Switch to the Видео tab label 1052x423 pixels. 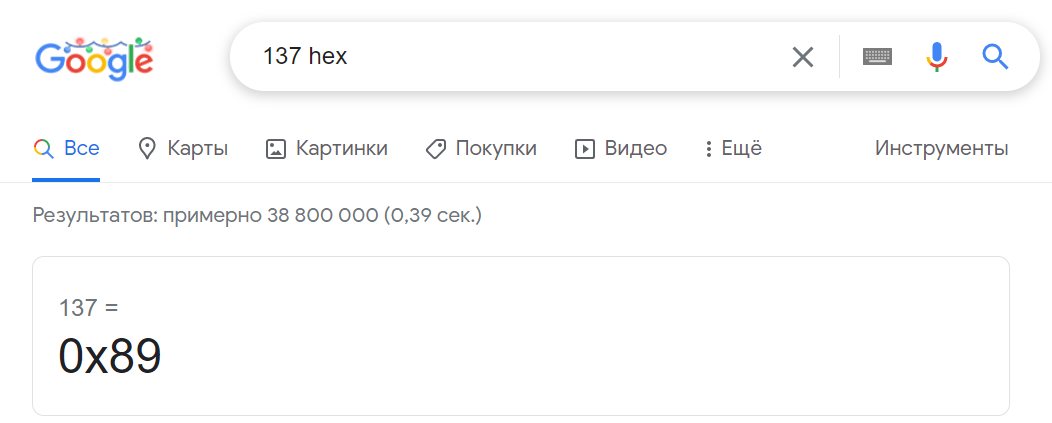(x=635, y=149)
